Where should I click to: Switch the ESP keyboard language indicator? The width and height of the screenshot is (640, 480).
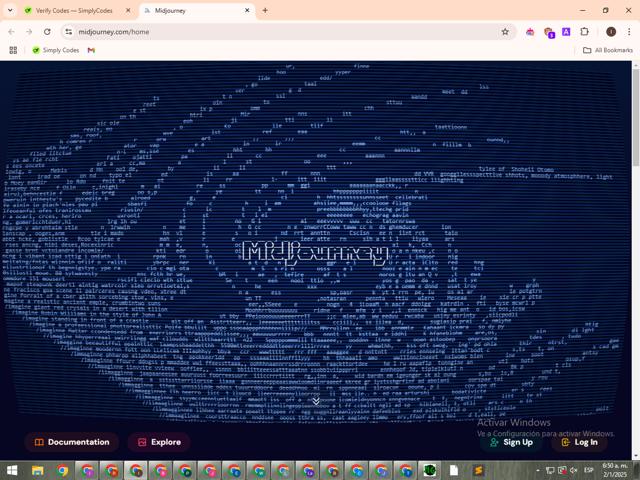coord(589,470)
